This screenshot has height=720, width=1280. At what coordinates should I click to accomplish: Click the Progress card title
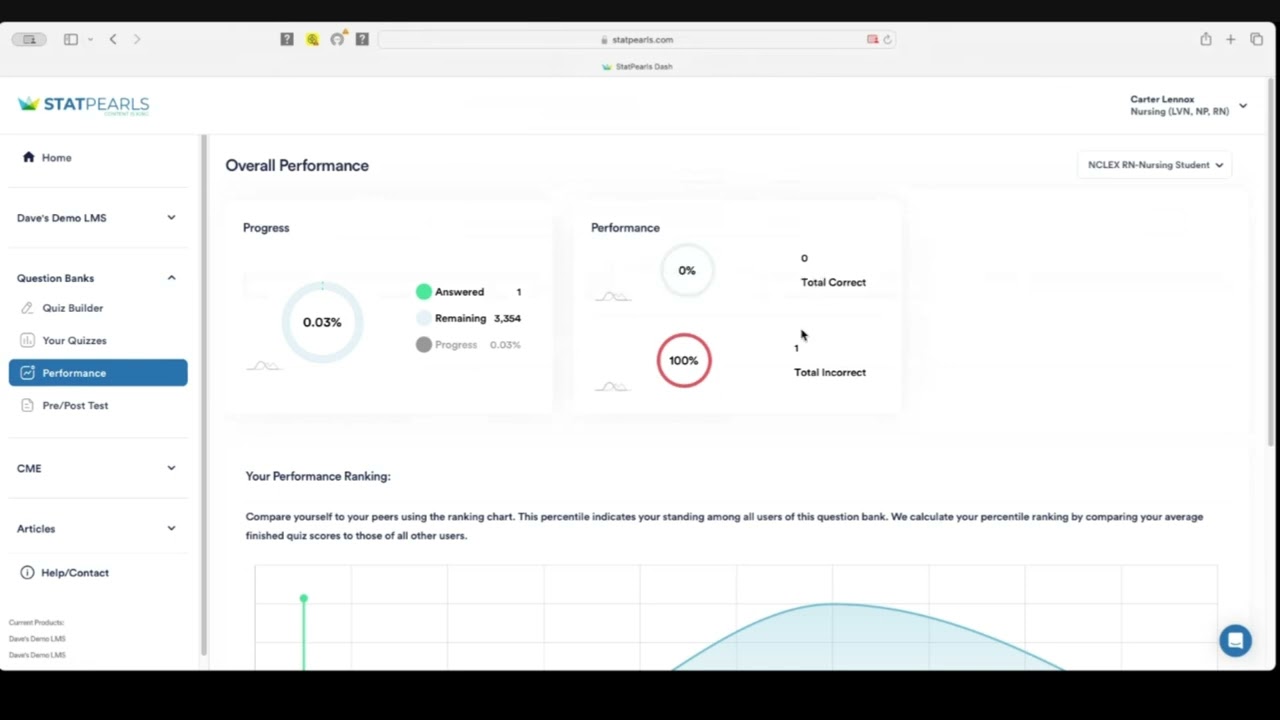[266, 228]
